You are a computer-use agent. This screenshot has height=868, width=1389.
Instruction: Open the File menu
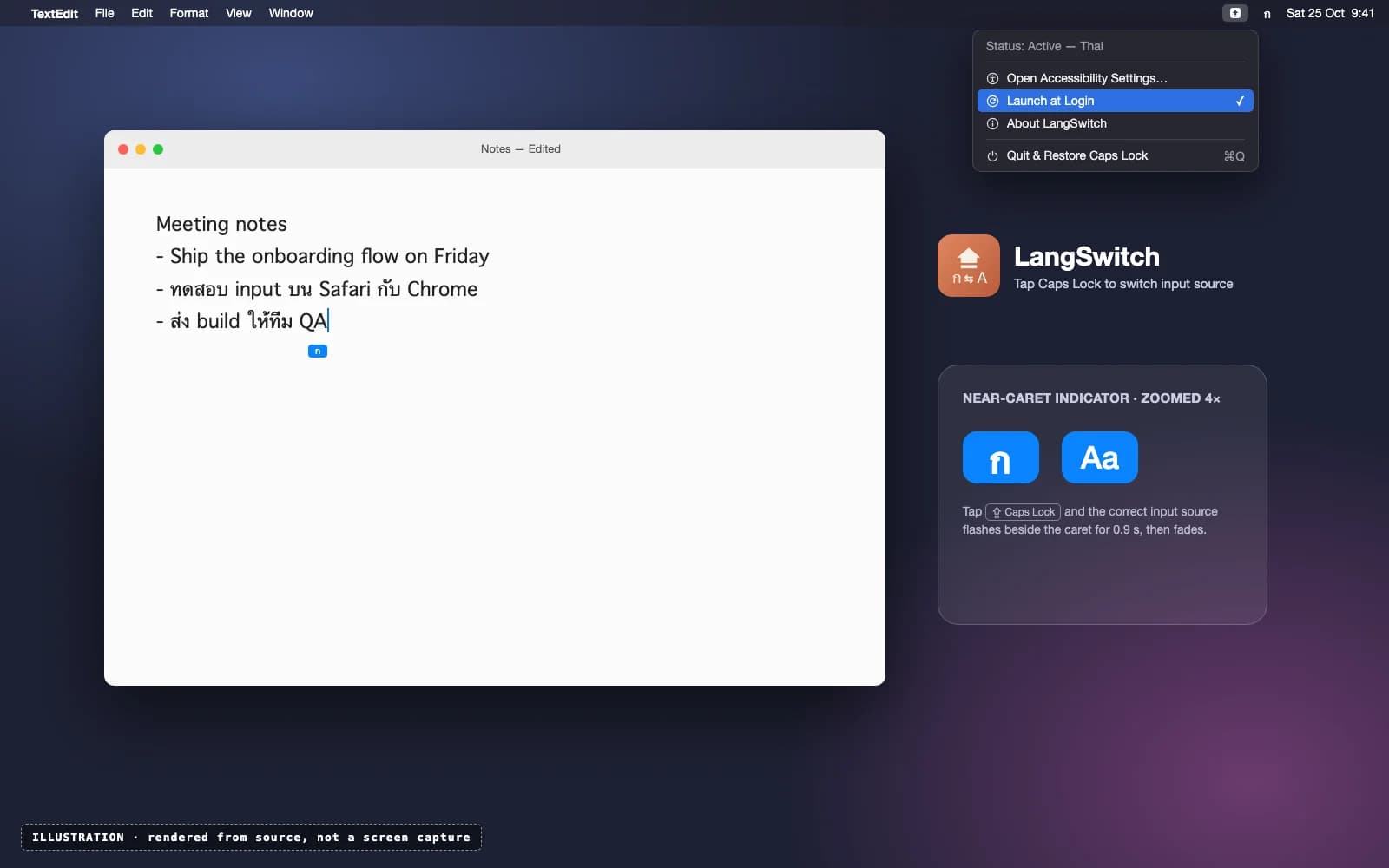pos(104,13)
